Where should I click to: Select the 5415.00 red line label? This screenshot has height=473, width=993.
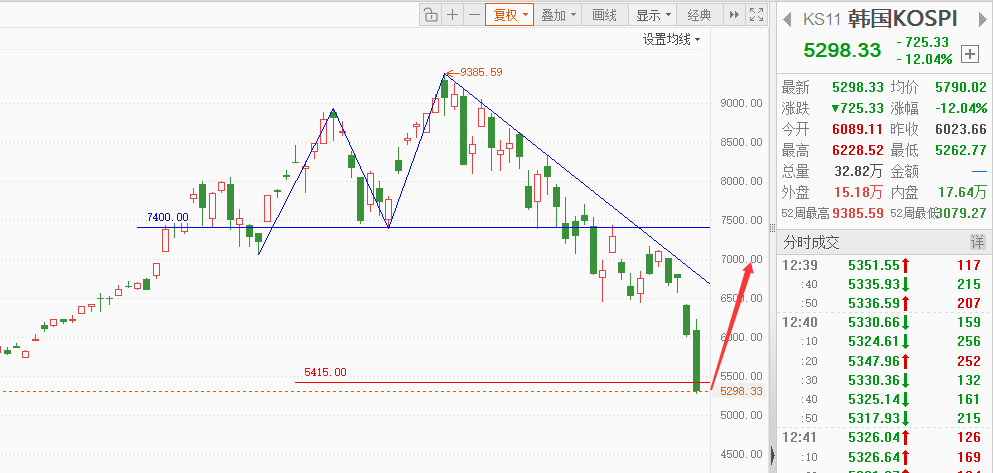(x=326, y=372)
